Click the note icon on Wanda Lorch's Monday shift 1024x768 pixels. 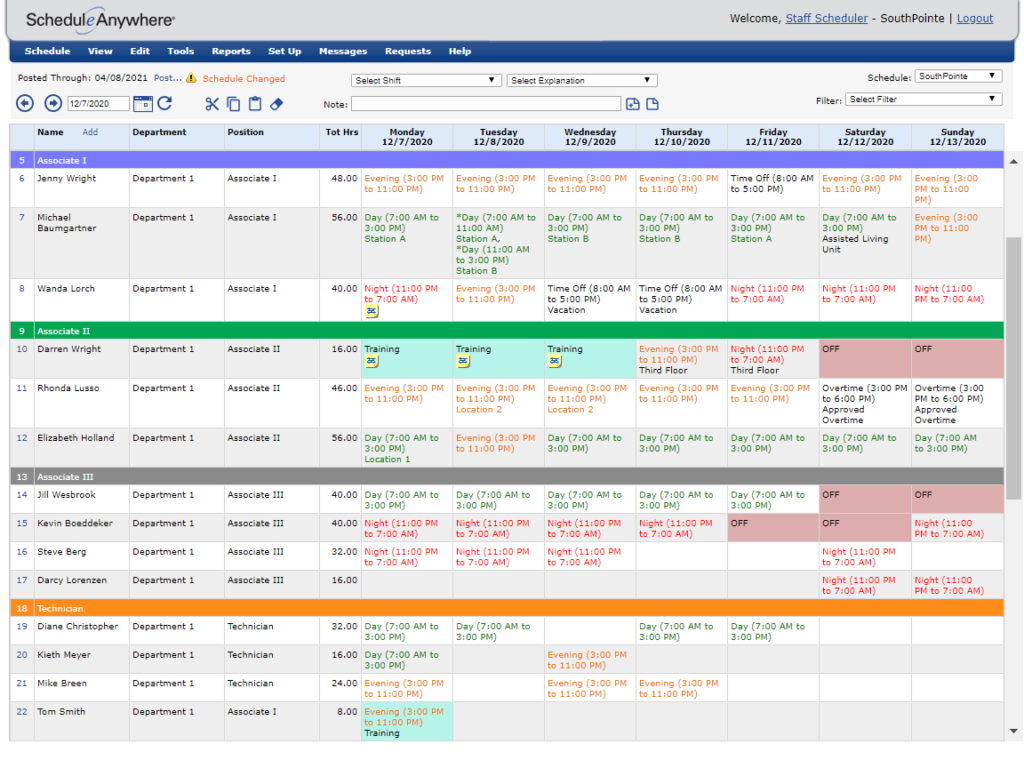point(371,311)
